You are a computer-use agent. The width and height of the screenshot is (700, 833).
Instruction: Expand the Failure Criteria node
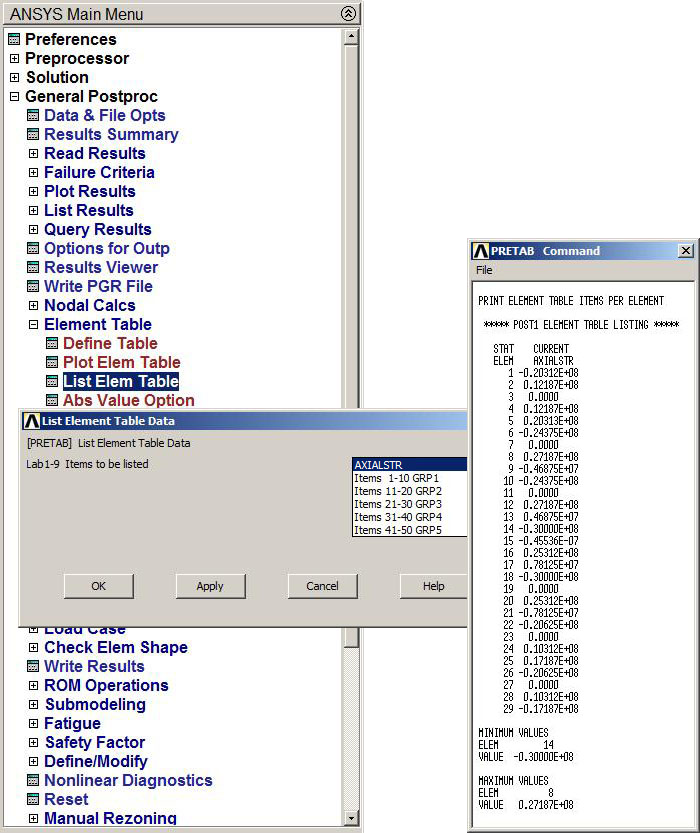coord(33,173)
